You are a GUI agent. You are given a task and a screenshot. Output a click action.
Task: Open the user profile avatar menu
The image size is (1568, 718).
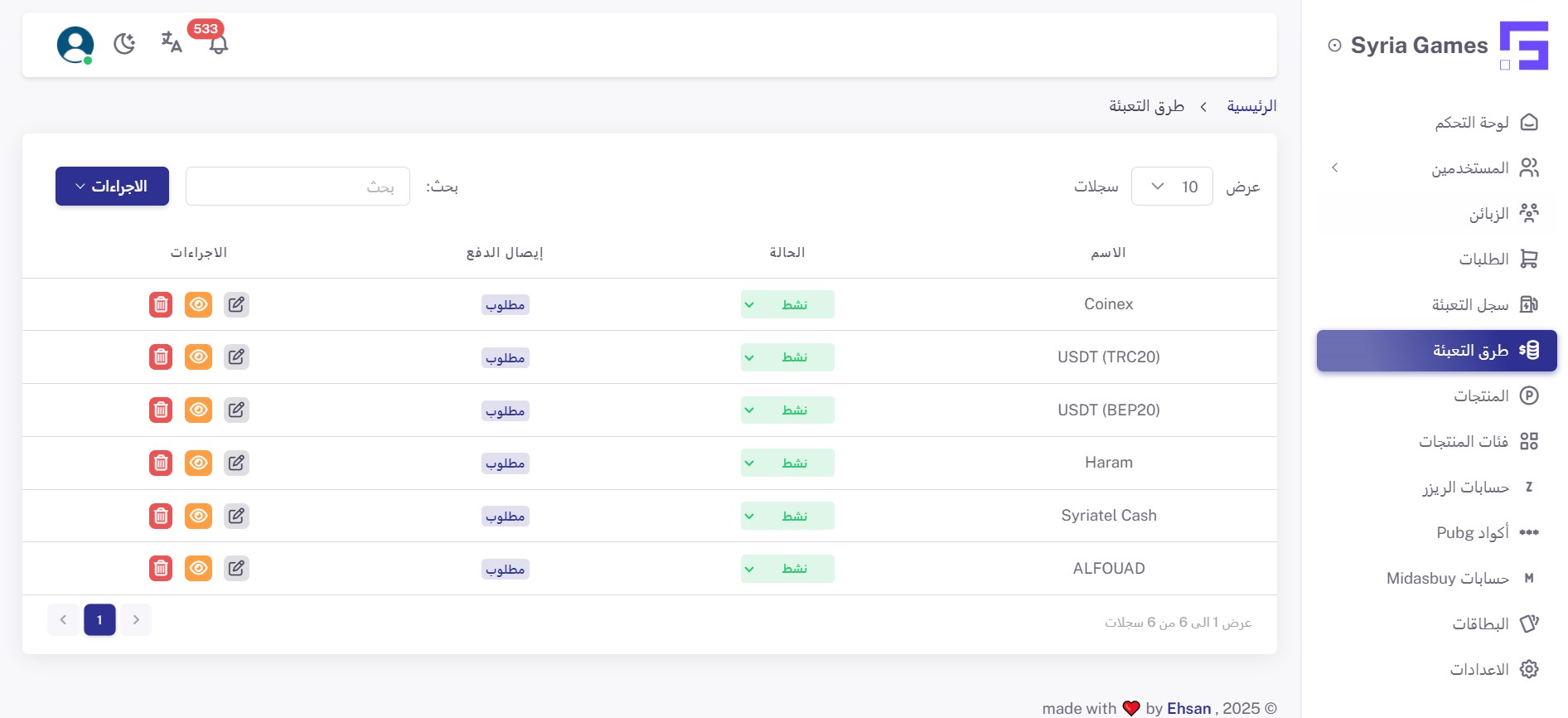pyautogui.click(x=75, y=45)
